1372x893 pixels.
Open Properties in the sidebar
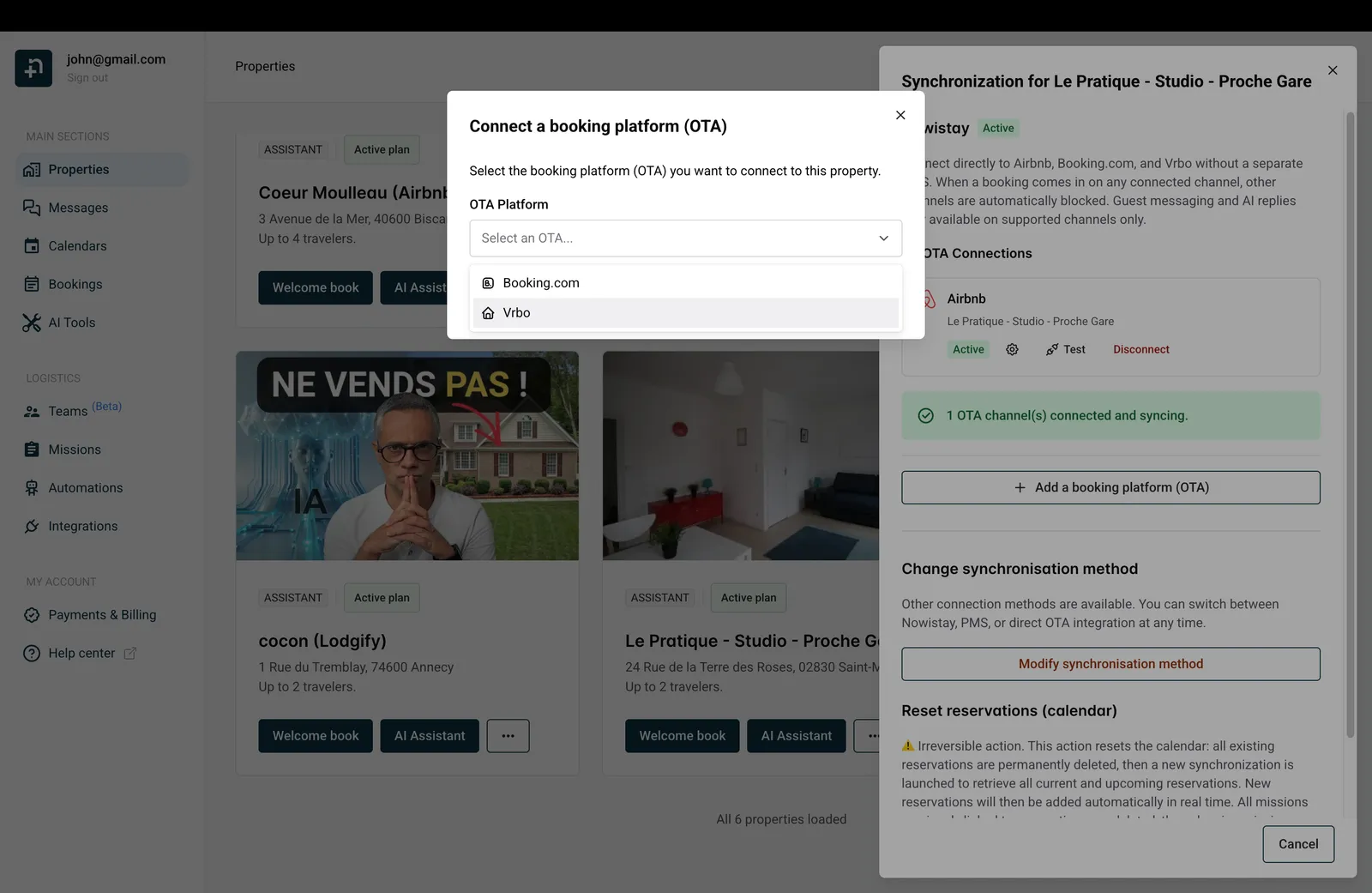point(102,170)
